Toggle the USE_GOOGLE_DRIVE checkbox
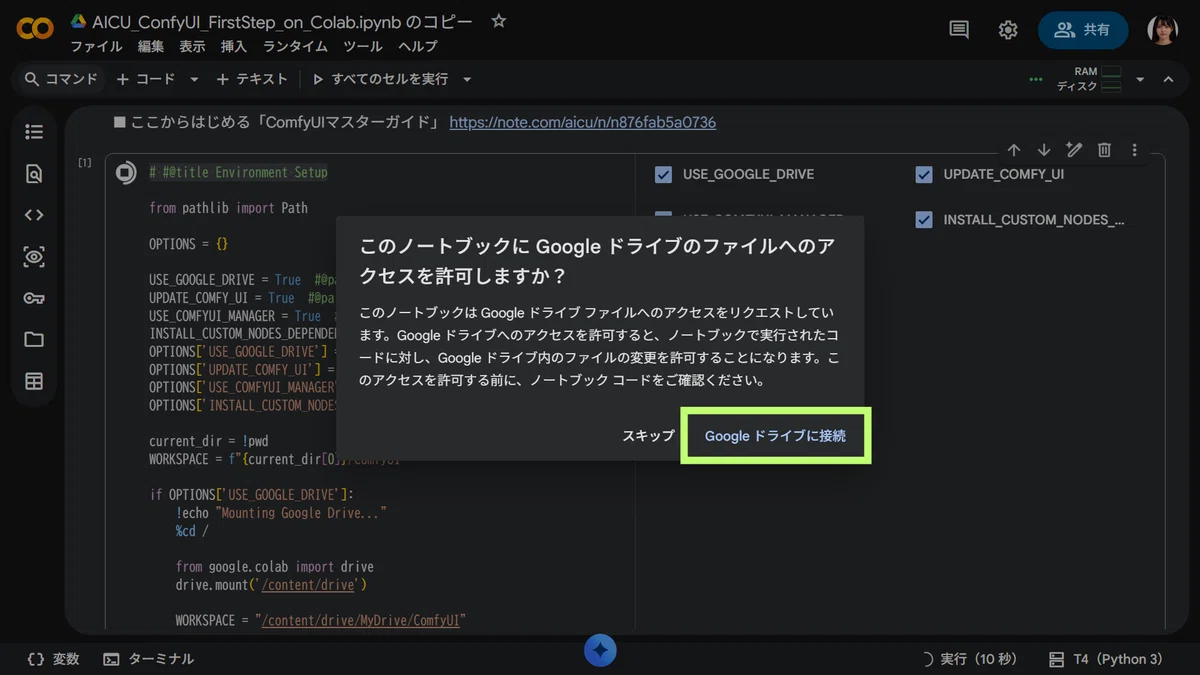This screenshot has height=675, width=1200. pos(663,175)
